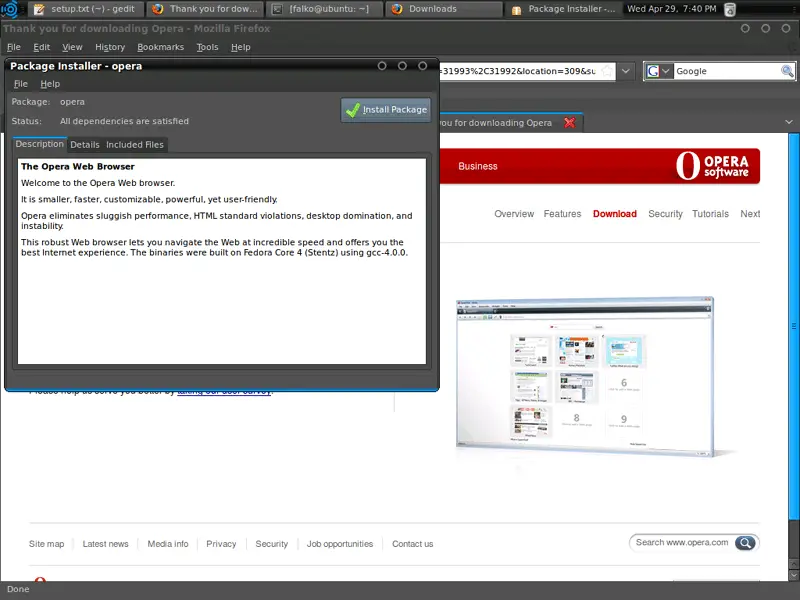The width and height of the screenshot is (800, 600).
Task: Switch to the falko@ubuntu terminal taskbar entry
Action: pos(323,9)
